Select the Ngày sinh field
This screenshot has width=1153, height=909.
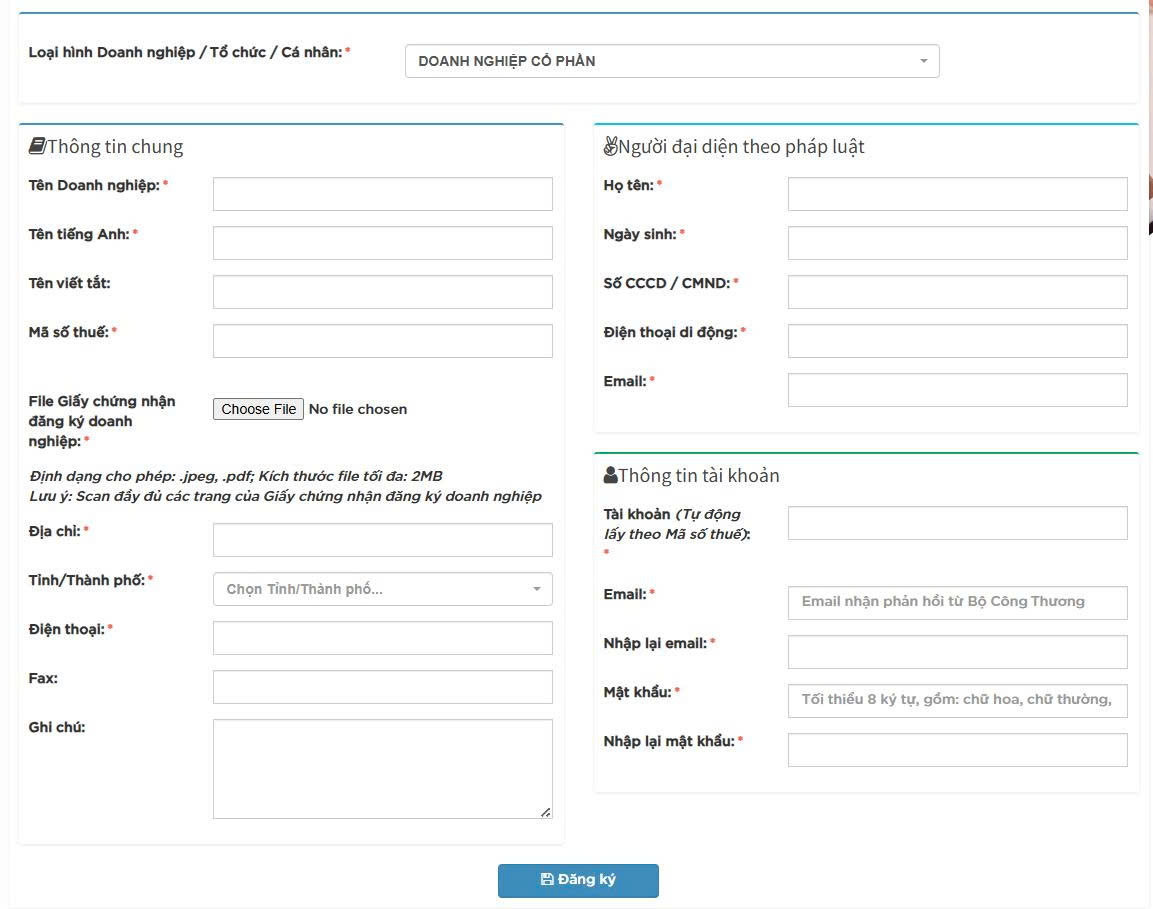coord(957,243)
